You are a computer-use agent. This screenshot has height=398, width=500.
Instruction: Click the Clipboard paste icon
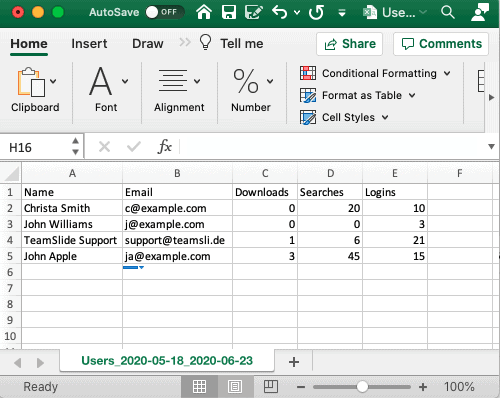pos(31,82)
